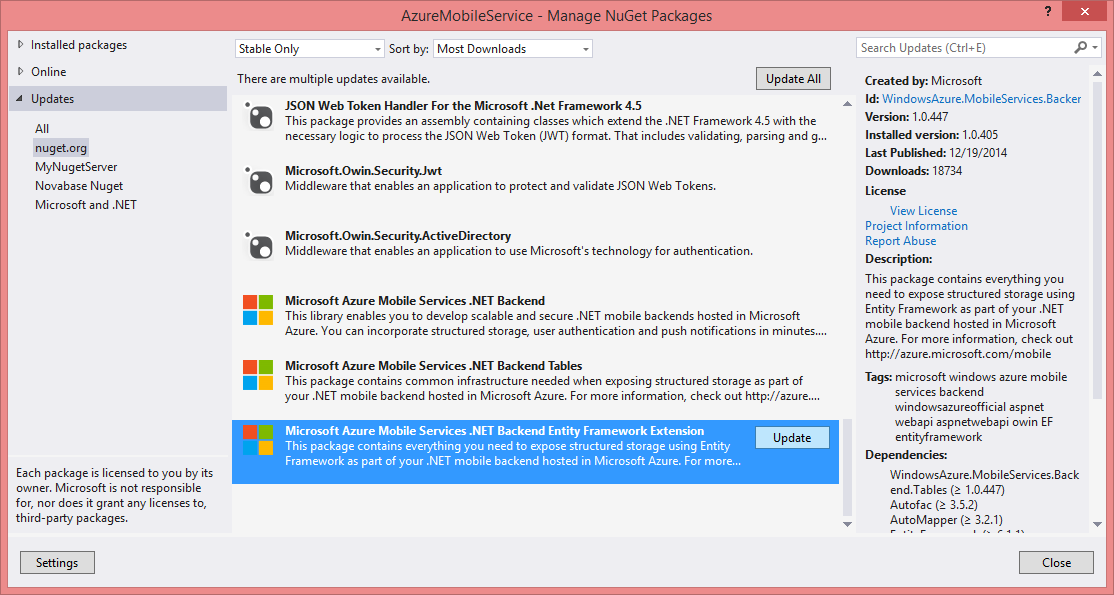
Task: Open the Stable Only filter dropdown
Action: (310, 48)
